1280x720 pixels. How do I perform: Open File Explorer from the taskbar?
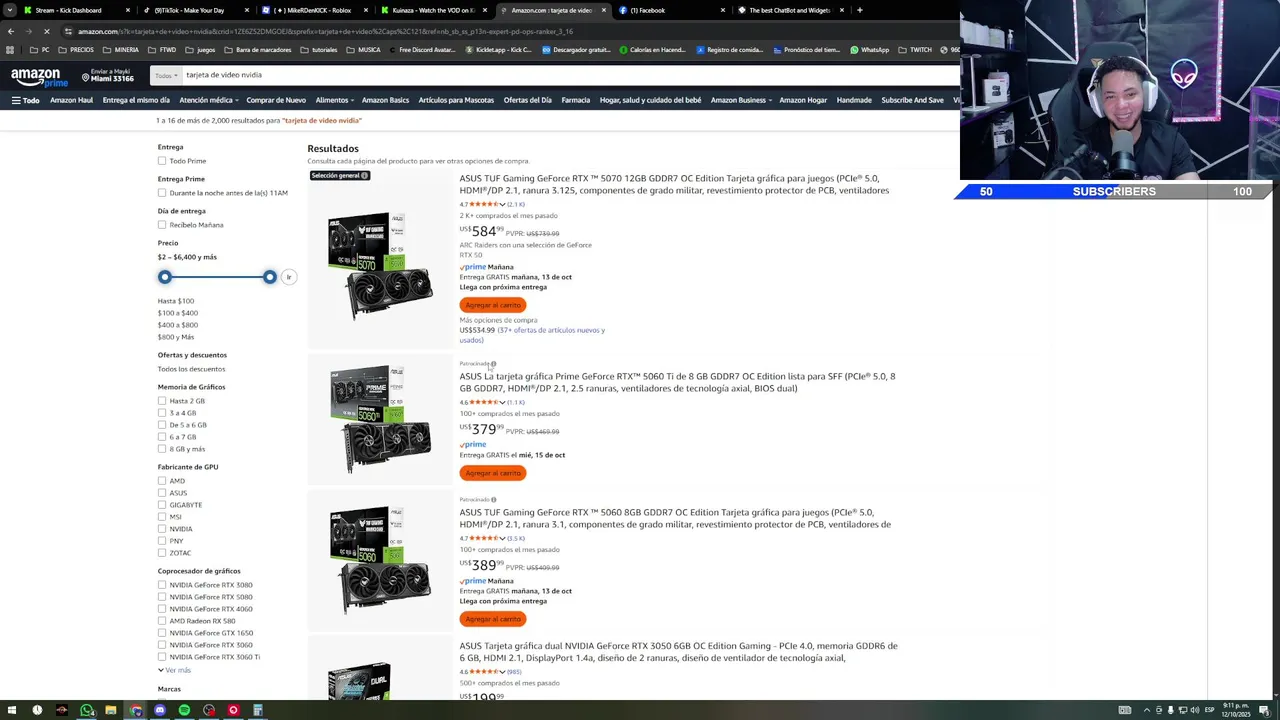pyautogui.click(x=111, y=710)
